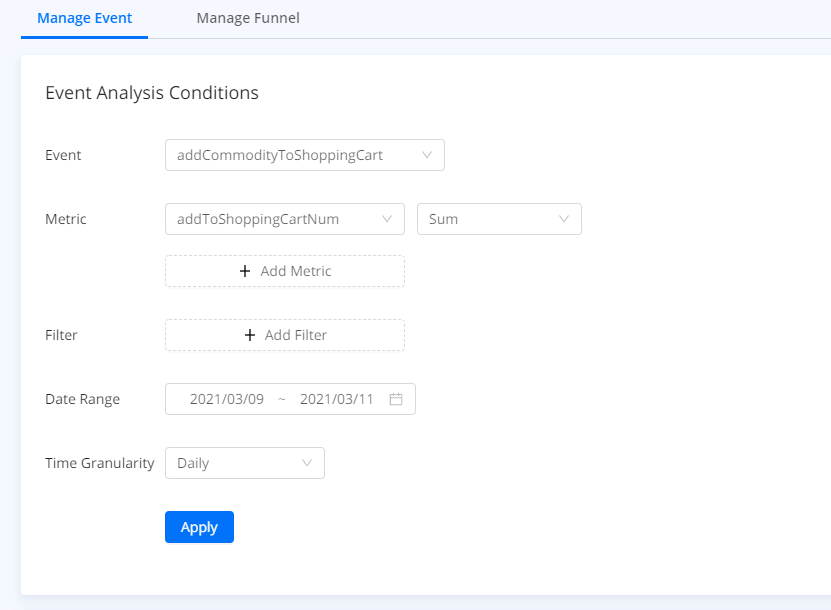Click the Time Granularity label

(100, 463)
